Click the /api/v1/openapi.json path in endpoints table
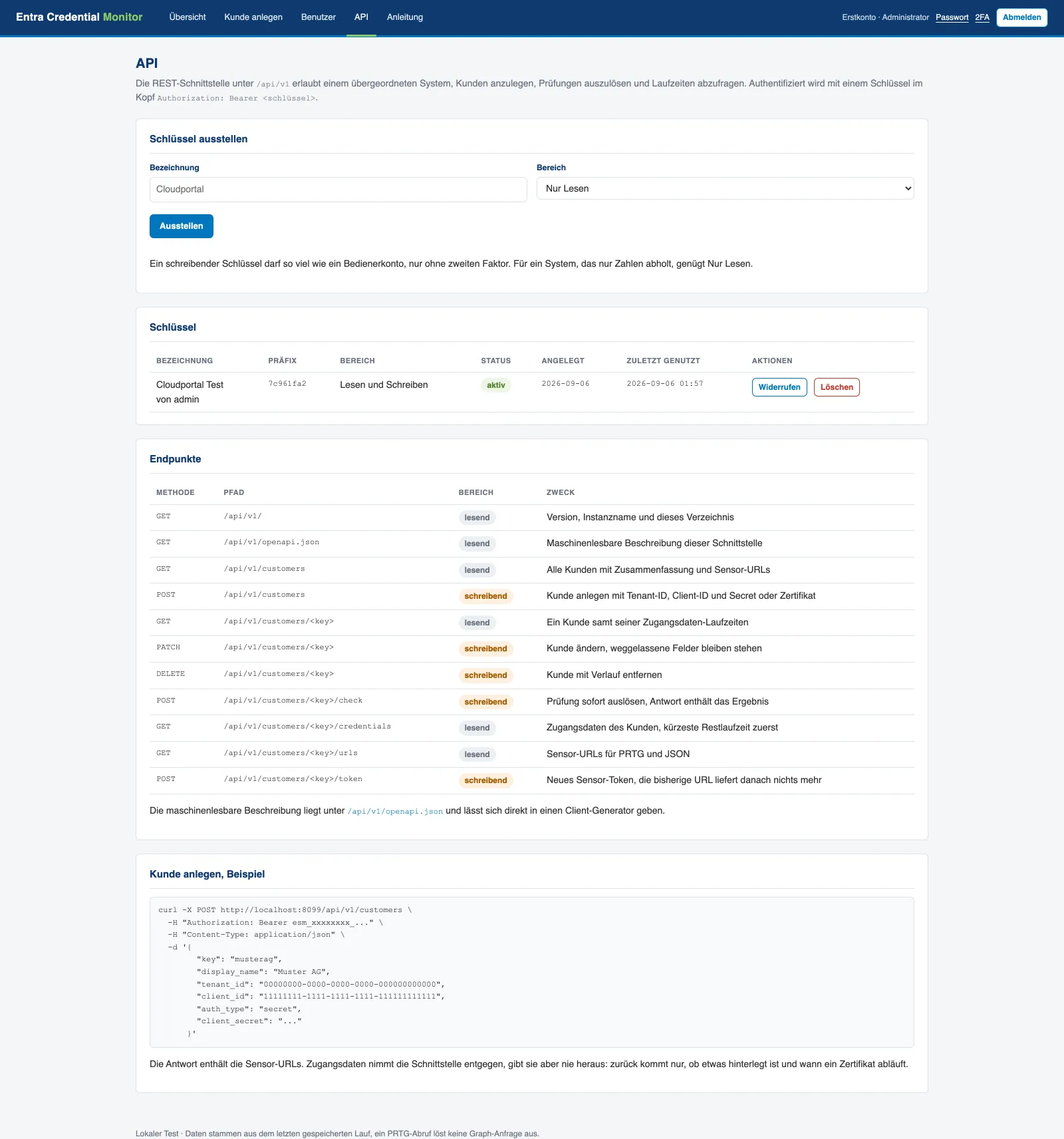1064x1139 pixels. tap(271, 542)
